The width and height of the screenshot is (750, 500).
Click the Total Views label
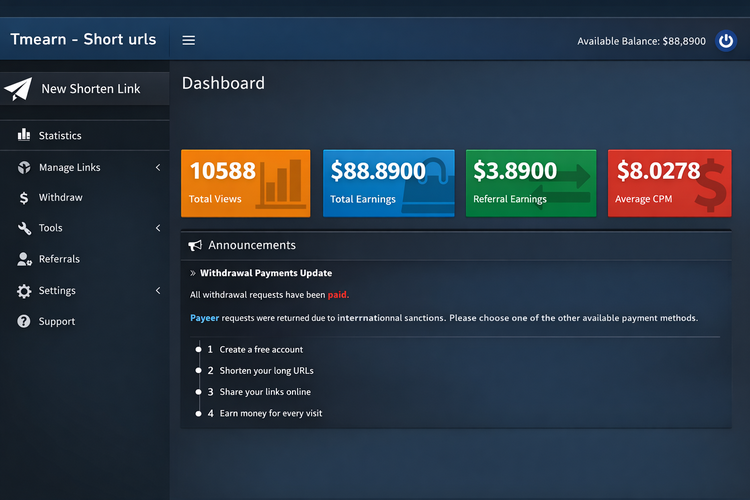[215, 199]
